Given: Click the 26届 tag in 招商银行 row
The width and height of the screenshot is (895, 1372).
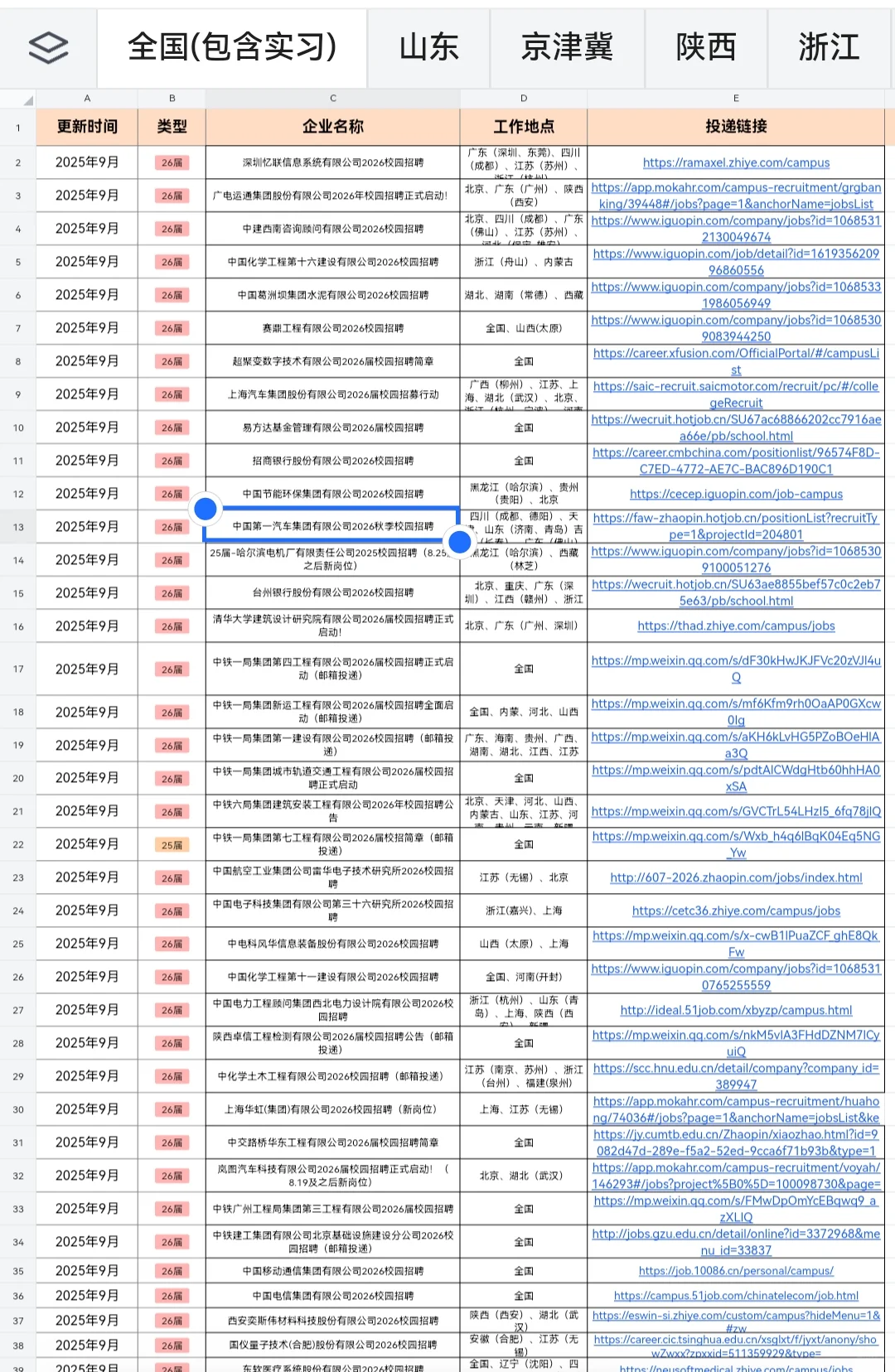Looking at the screenshot, I should click(172, 461).
